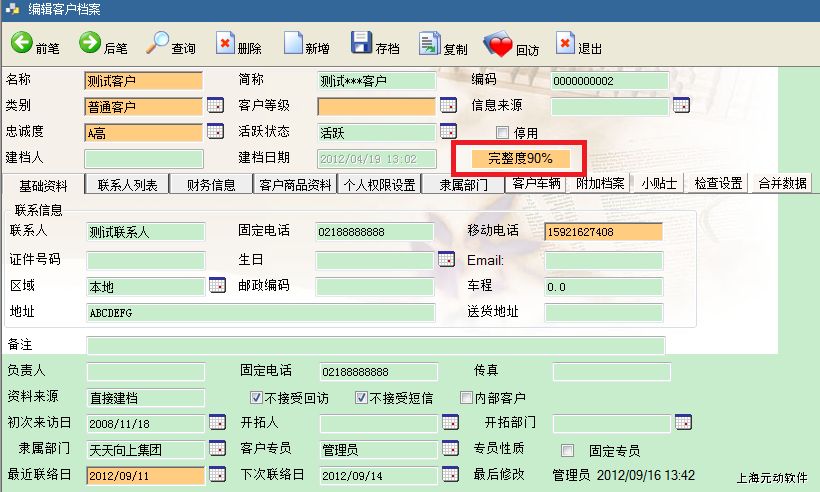Click the 备注 input field

click(x=375, y=345)
